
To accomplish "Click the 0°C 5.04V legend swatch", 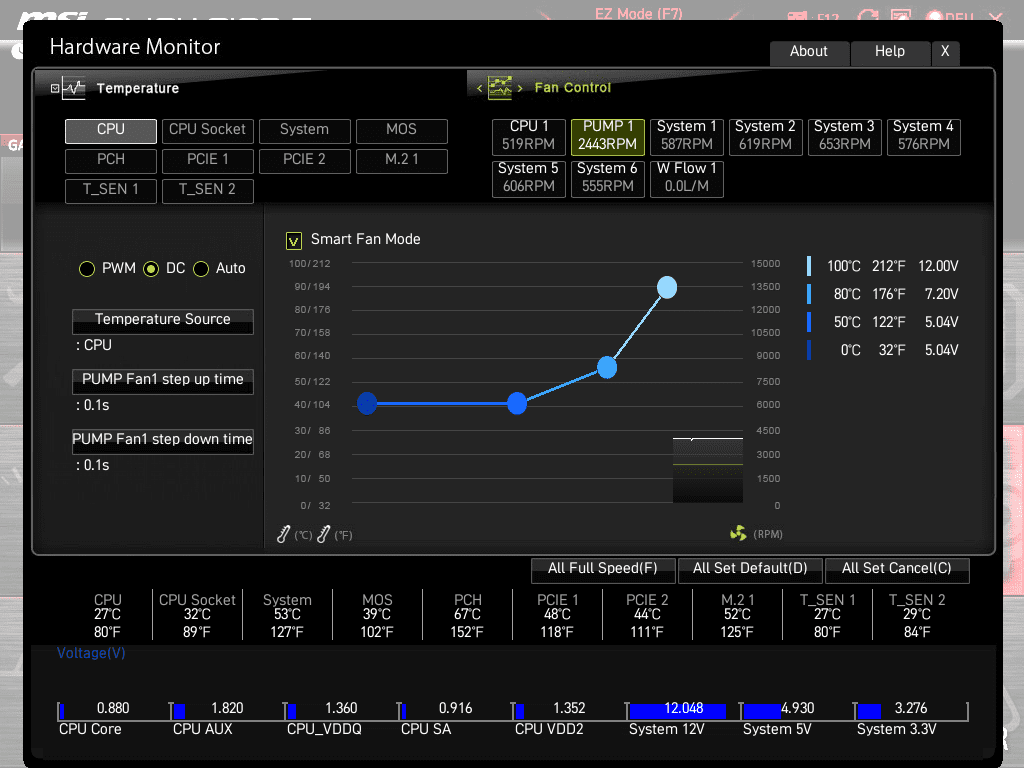I will click(x=809, y=350).
